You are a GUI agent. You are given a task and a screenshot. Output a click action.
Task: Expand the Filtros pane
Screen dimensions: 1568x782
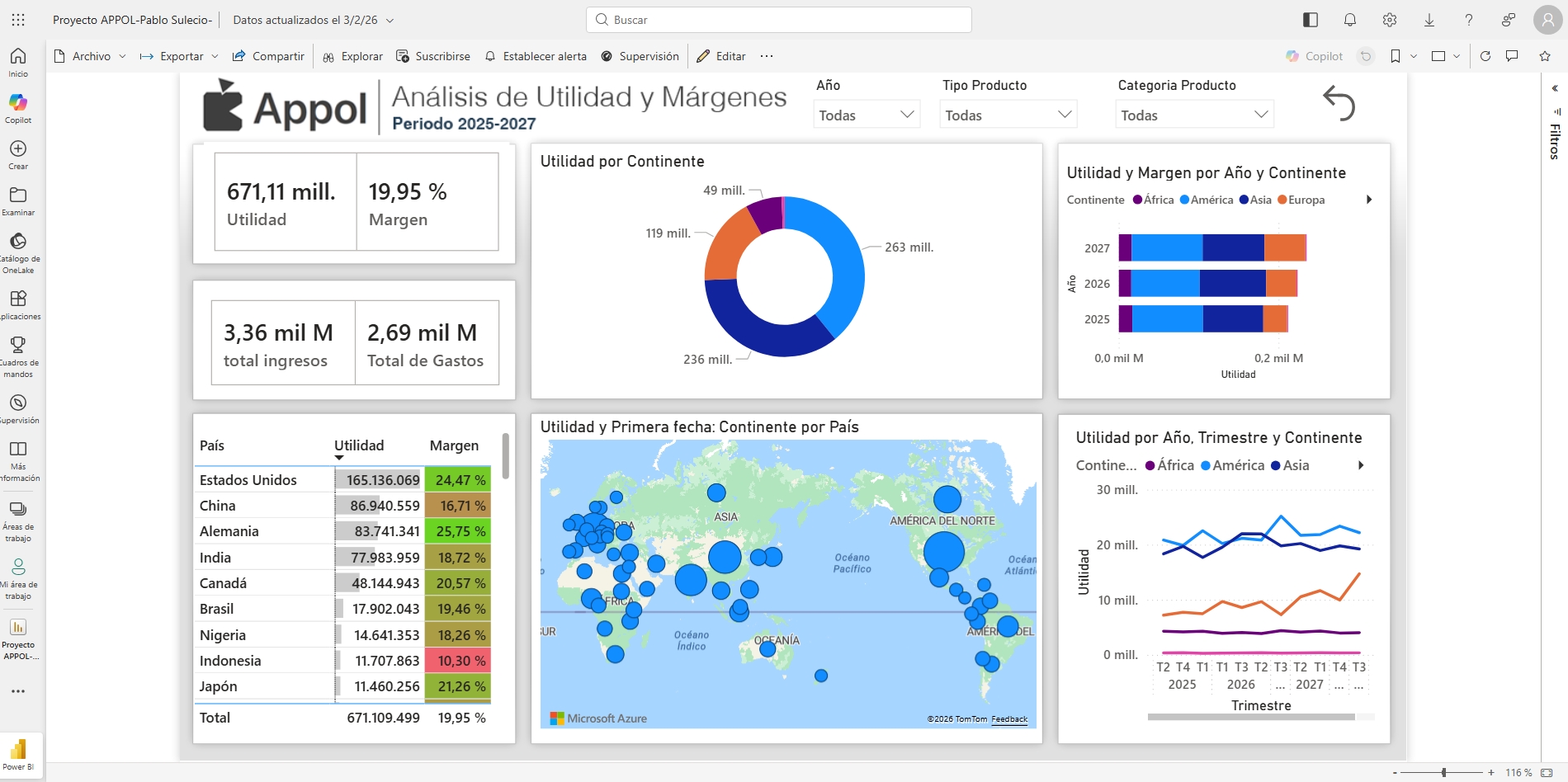tap(1555, 88)
